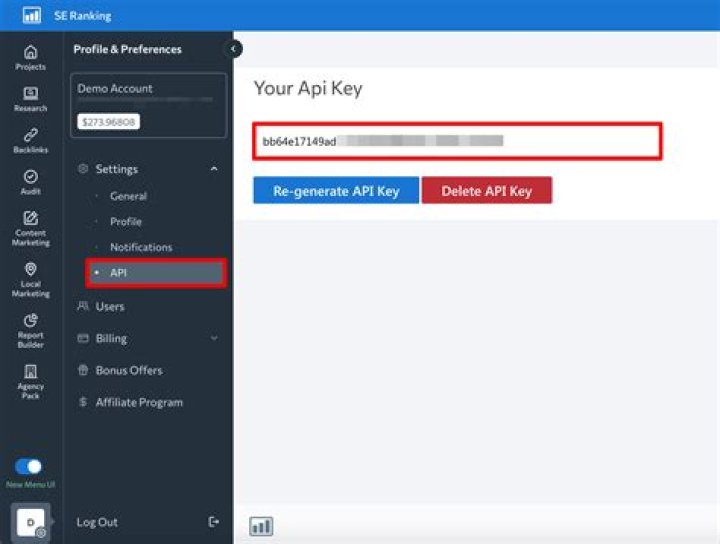Open the Agency Pack icon

(x=31, y=371)
